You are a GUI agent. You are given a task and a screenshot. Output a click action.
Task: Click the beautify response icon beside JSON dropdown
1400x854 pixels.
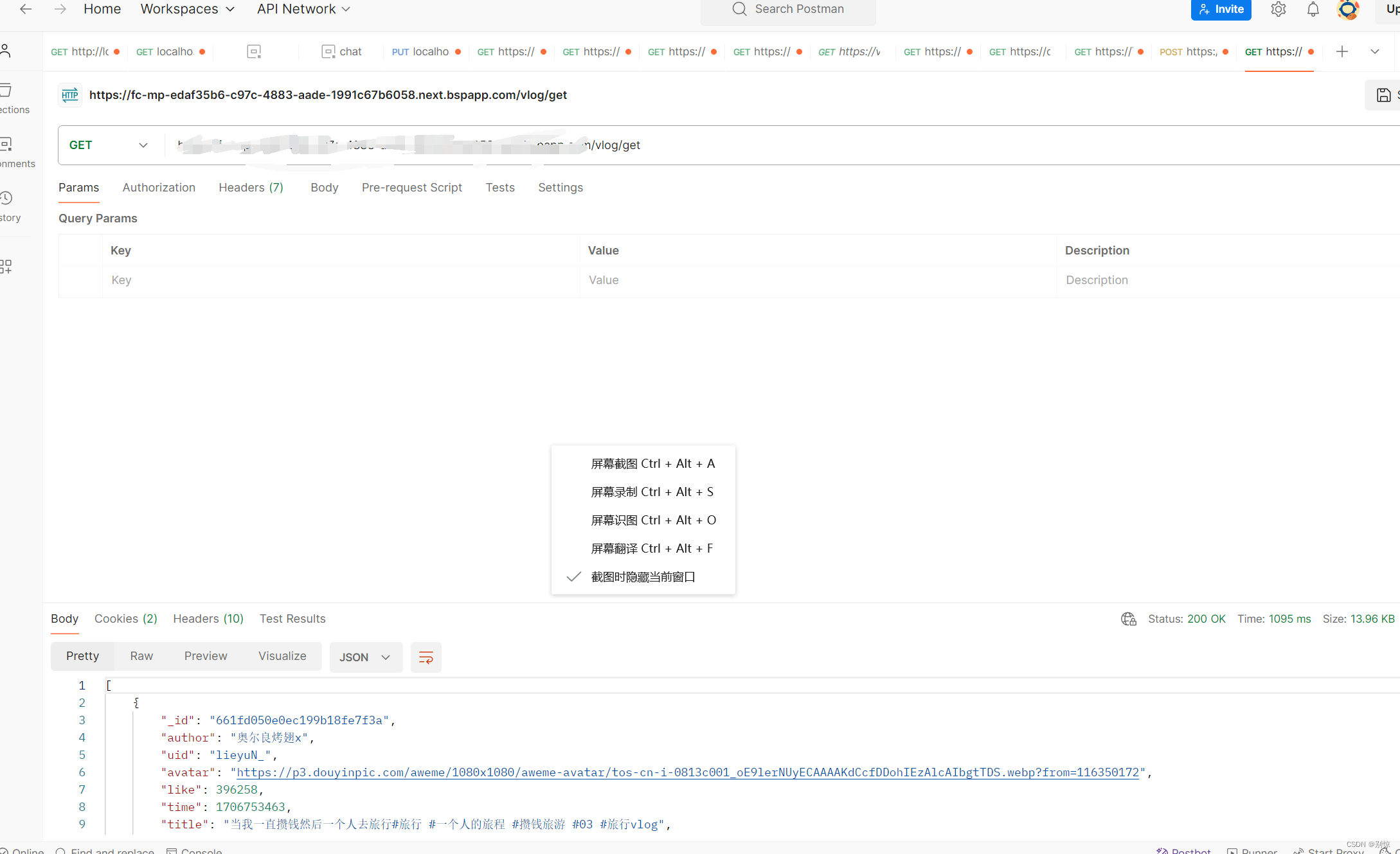(x=426, y=657)
